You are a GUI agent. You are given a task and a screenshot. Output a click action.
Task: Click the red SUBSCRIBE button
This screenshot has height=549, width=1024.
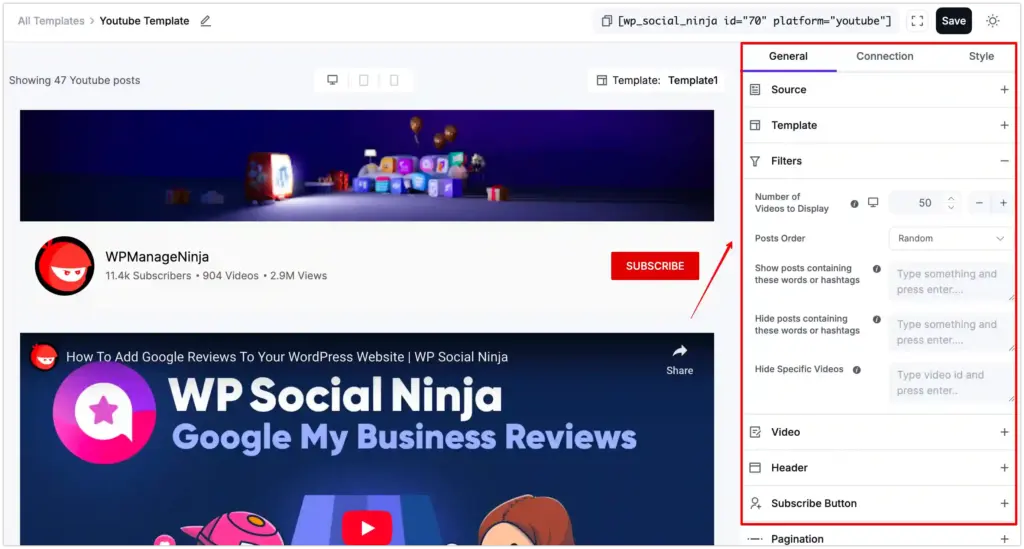pos(655,266)
